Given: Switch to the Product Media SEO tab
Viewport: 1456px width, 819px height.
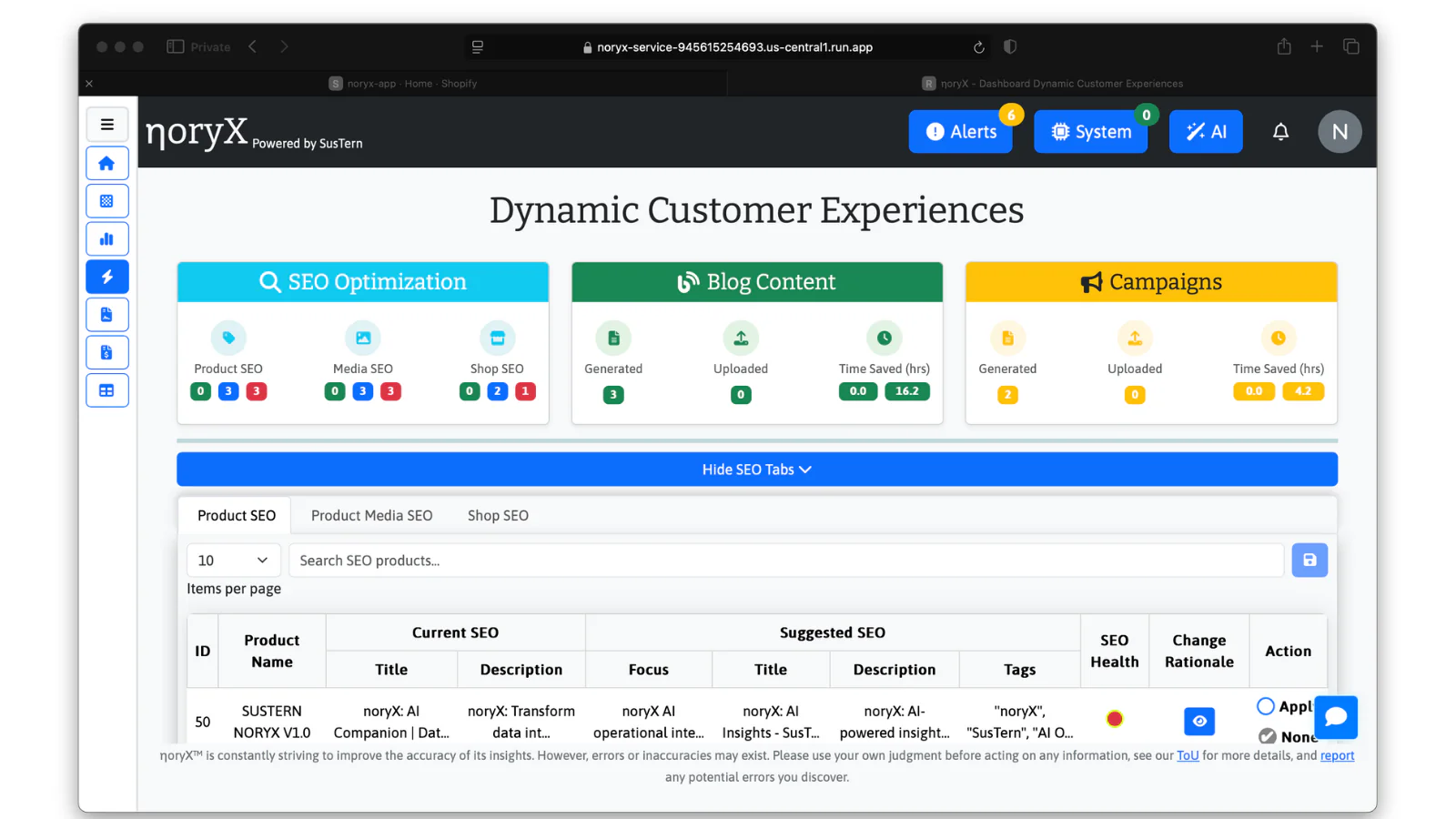Looking at the screenshot, I should click(371, 515).
